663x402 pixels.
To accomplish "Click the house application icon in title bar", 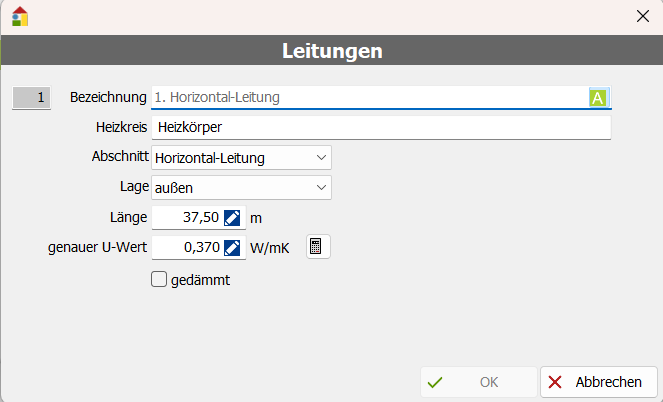I will click(19, 16).
